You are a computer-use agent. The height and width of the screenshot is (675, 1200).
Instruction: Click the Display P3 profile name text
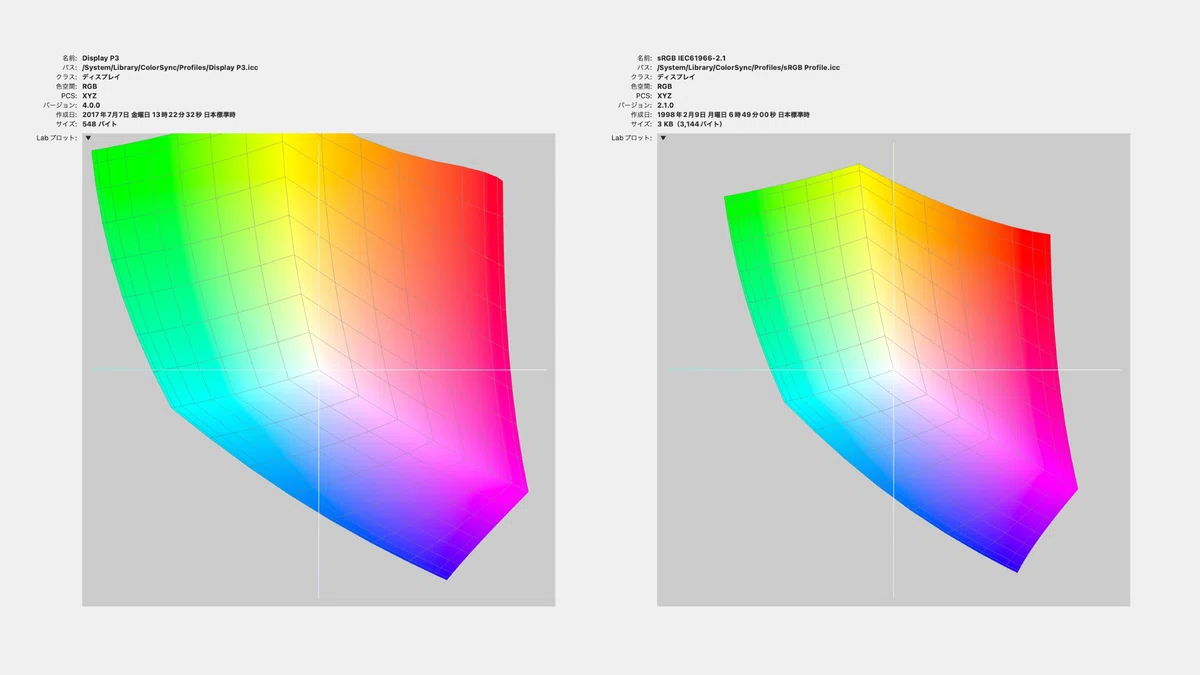coord(100,59)
